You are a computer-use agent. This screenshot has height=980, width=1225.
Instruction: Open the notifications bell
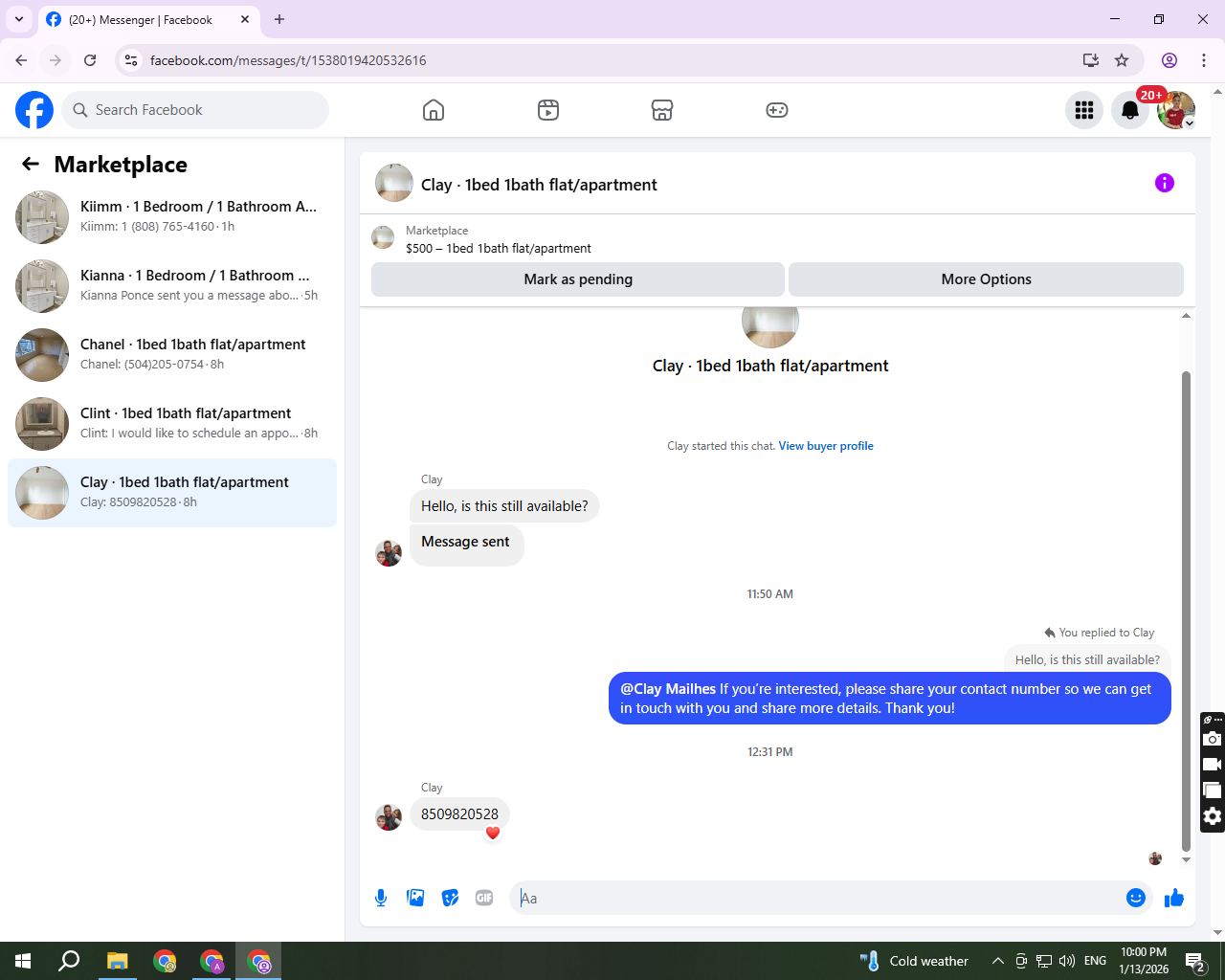pyautogui.click(x=1130, y=110)
